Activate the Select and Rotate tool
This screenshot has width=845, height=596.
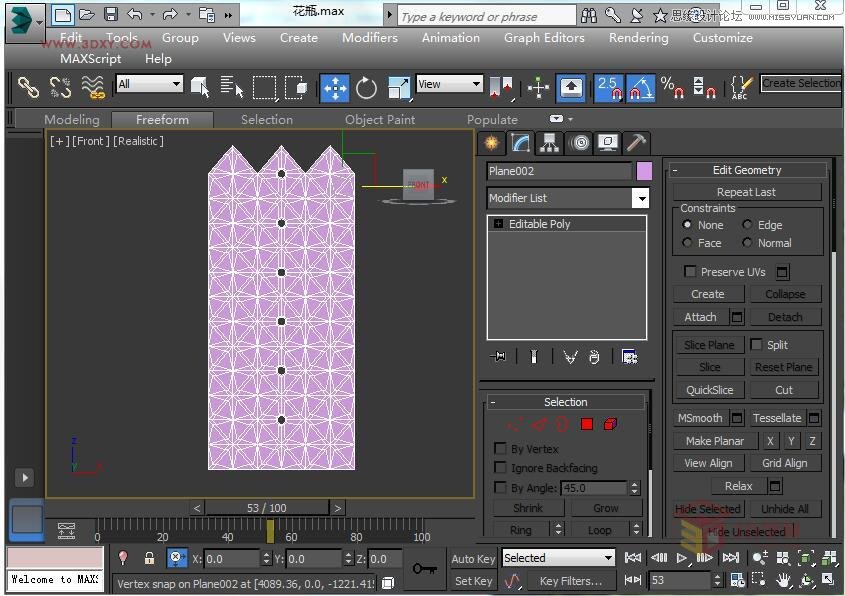point(367,88)
